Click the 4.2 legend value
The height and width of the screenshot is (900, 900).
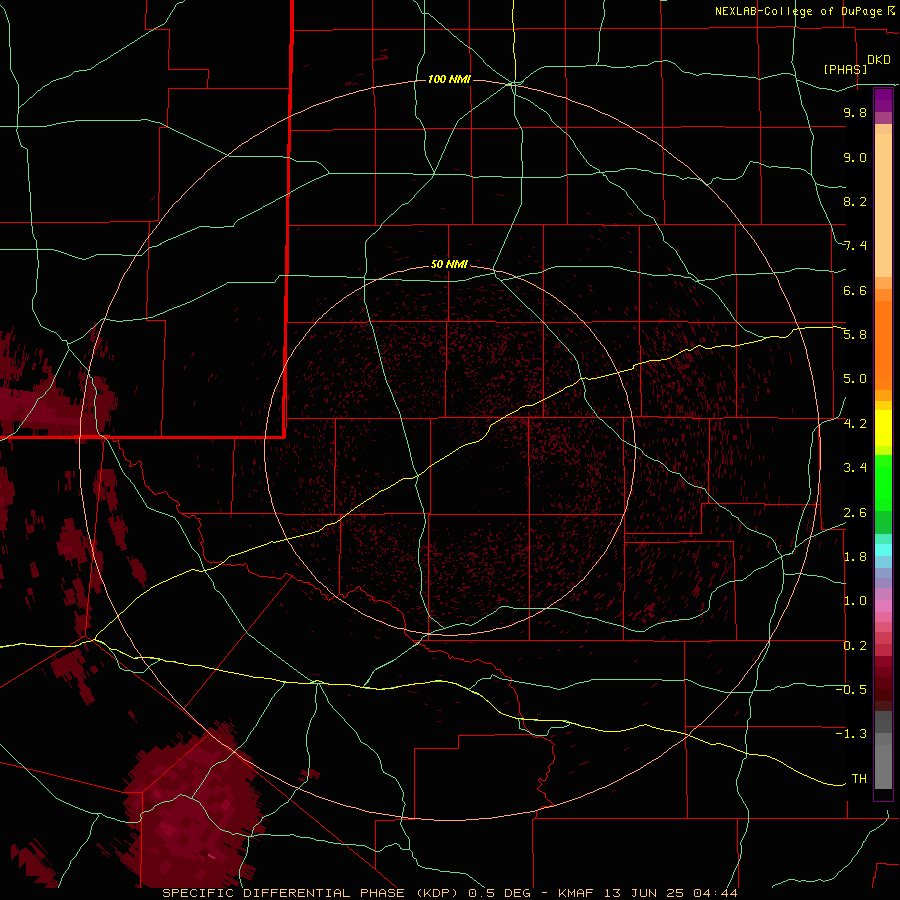point(855,424)
